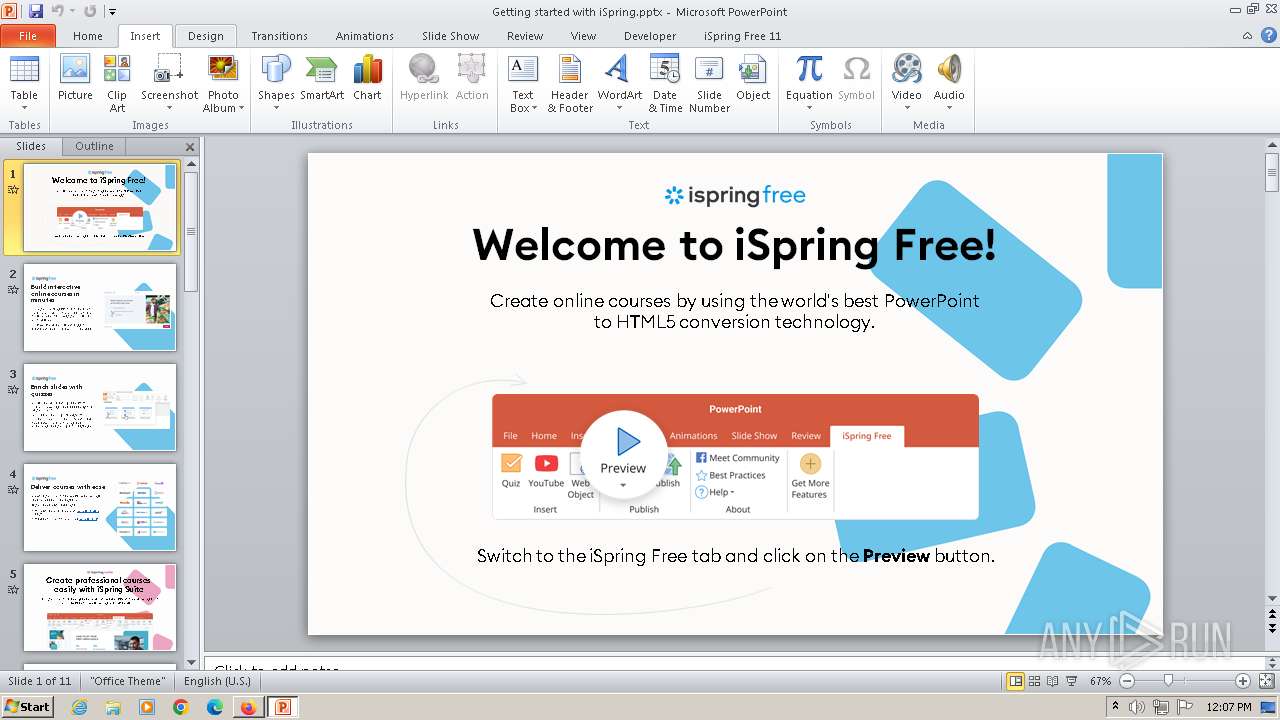This screenshot has height=720, width=1280.
Task: Minimize the ribbon with the caret
Action: click(x=1247, y=35)
